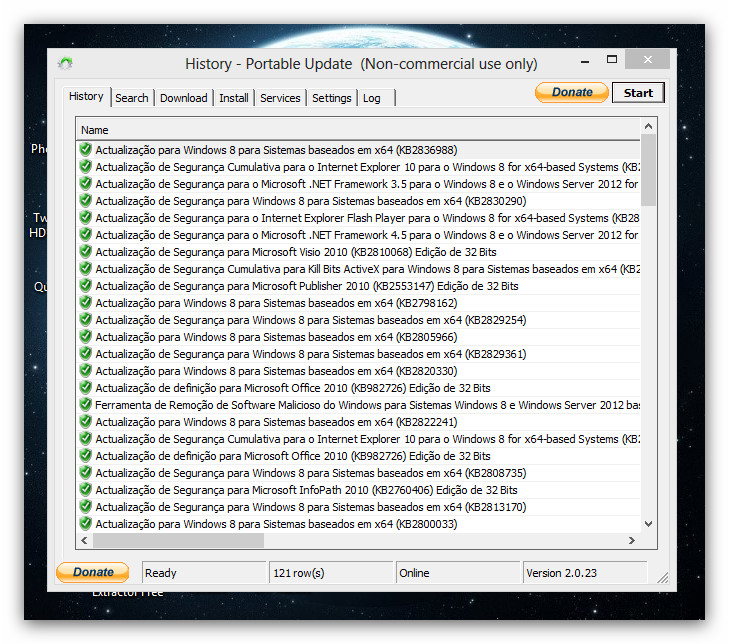Click shield icon beside KB2830290 update row
This screenshot has height=644, width=729.
coord(85,200)
